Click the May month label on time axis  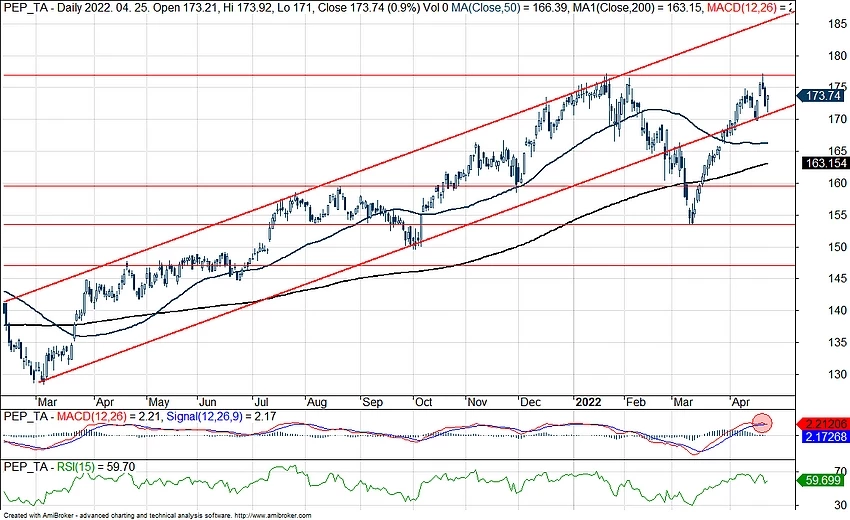pyautogui.click(x=159, y=402)
